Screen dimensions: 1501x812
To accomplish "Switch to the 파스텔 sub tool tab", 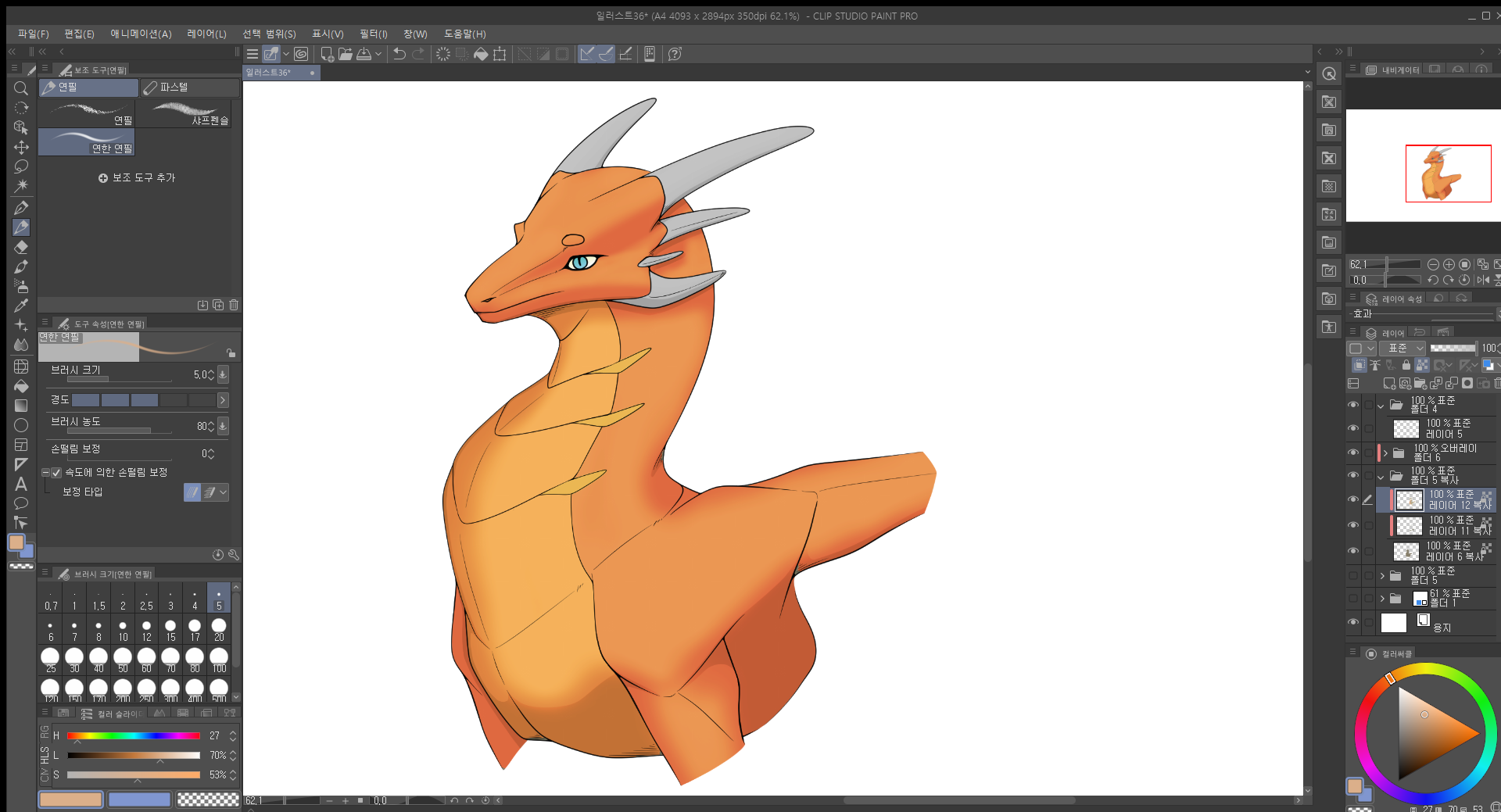I will tap(190, 88).
